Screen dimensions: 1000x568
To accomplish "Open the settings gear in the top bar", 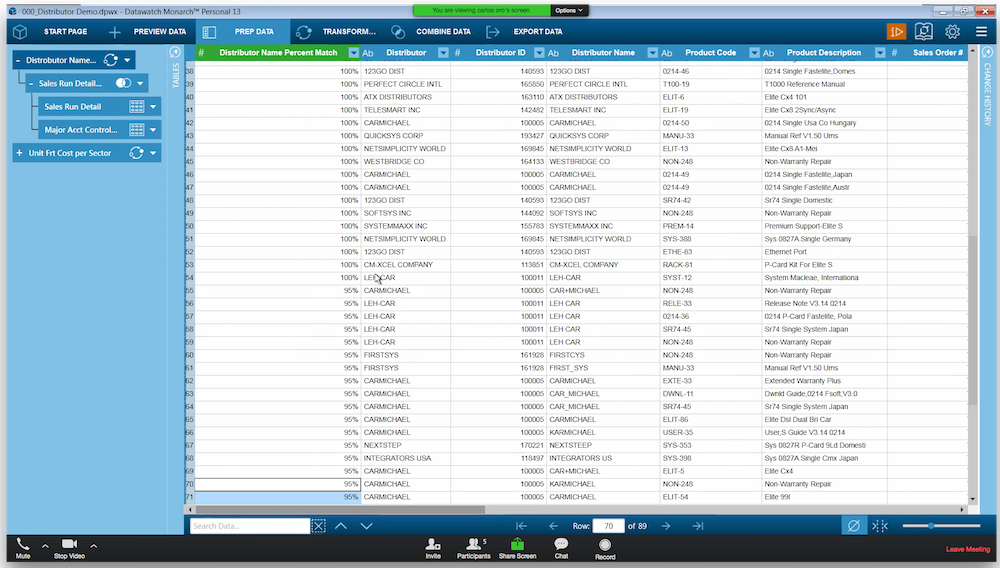I will (952, 32).
